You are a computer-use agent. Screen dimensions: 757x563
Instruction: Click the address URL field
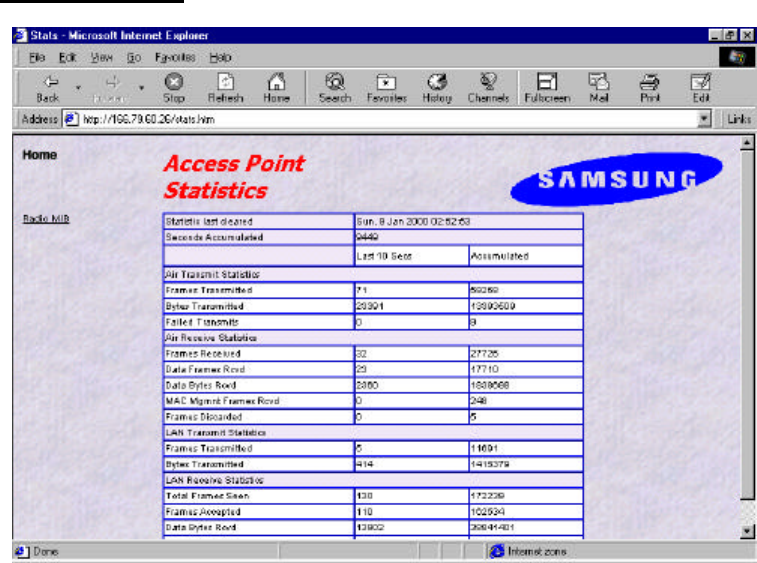pyautogui.click(x=389, y=119)
